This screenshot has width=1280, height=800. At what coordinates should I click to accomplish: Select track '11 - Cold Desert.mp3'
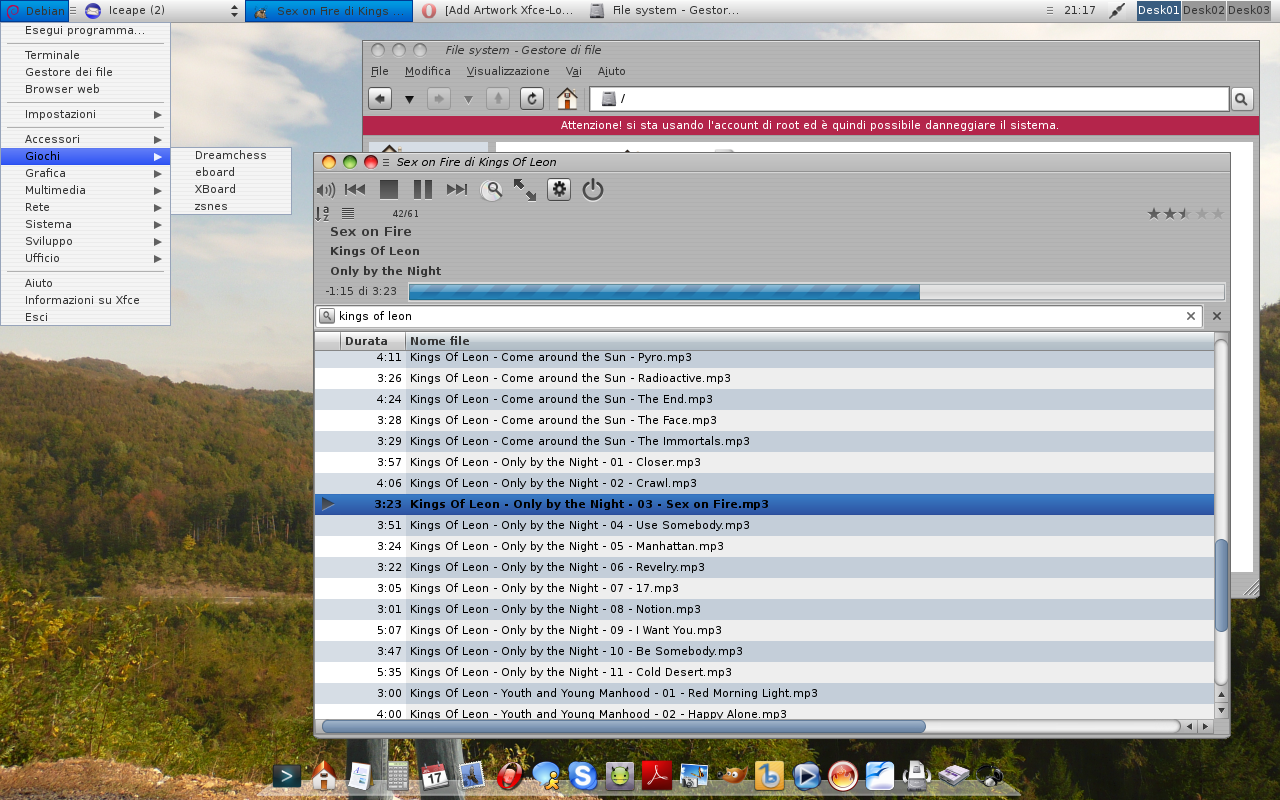coord(764,672)
